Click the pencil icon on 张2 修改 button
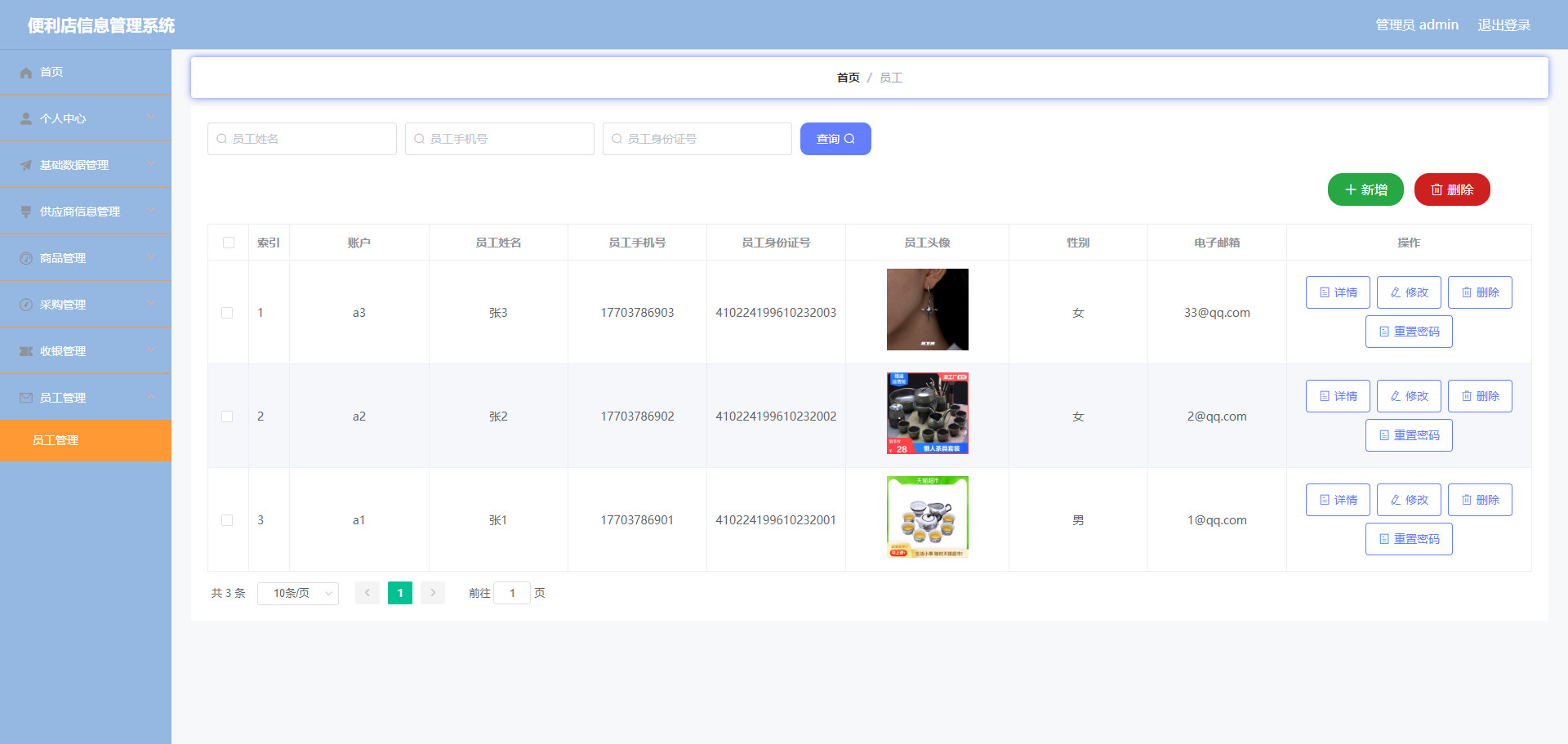1568x744 pixels. click(x=1396, y=396)
